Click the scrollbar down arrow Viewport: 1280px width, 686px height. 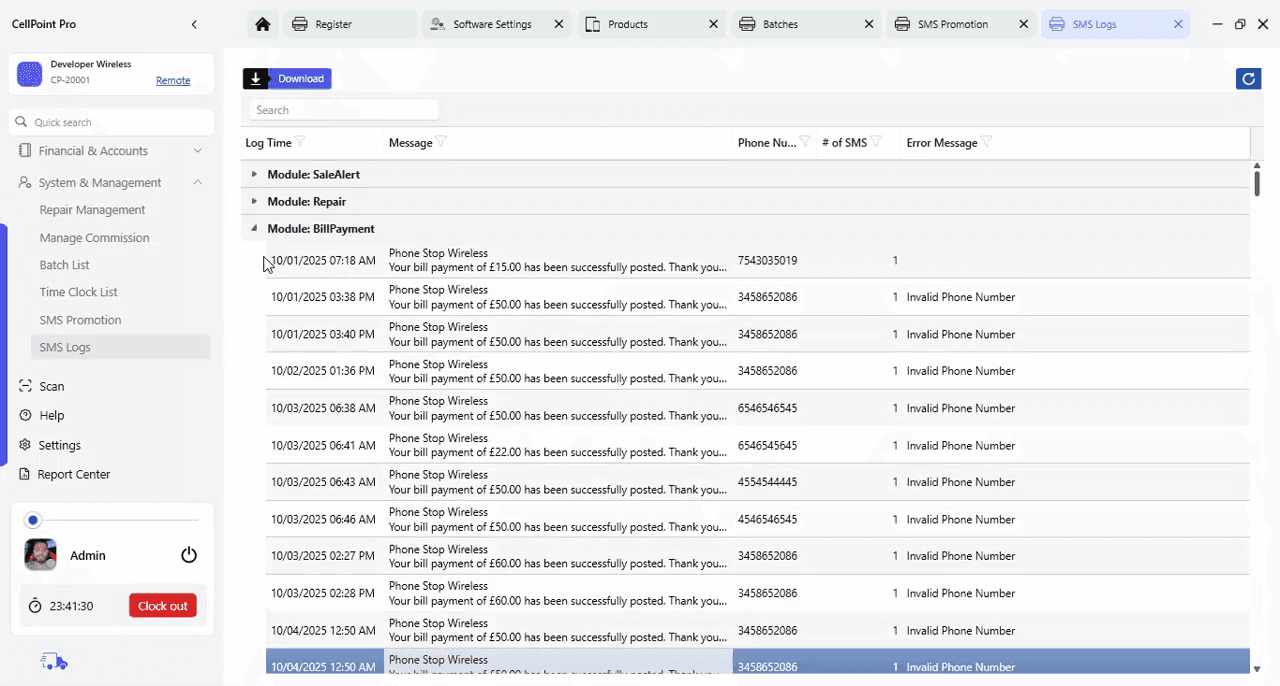(x=1257, y=669)
